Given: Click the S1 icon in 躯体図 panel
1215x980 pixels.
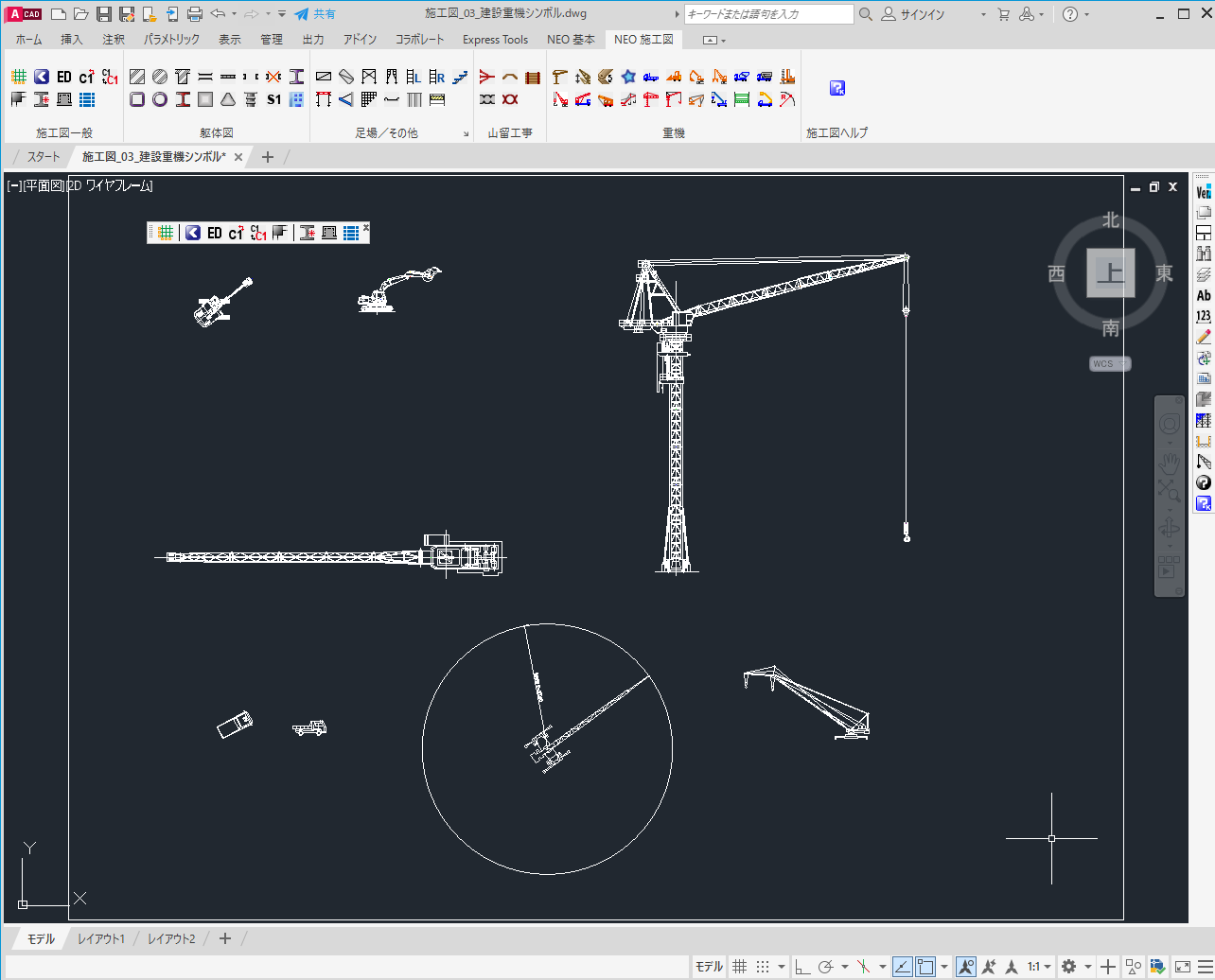Looking at the screenshot, I should (x=273, y=99).
